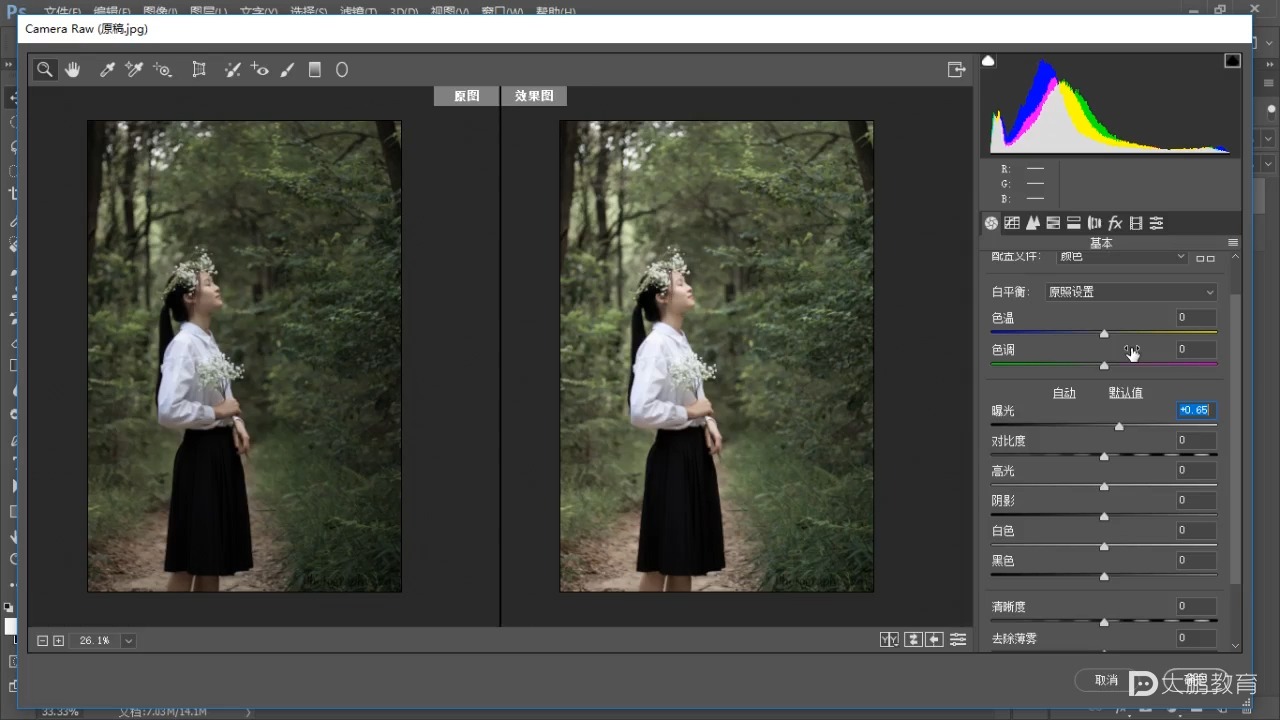Switch to the 效果图 view tab
This screenshot has width=1280, height=720.
click(x=534, y=96)
